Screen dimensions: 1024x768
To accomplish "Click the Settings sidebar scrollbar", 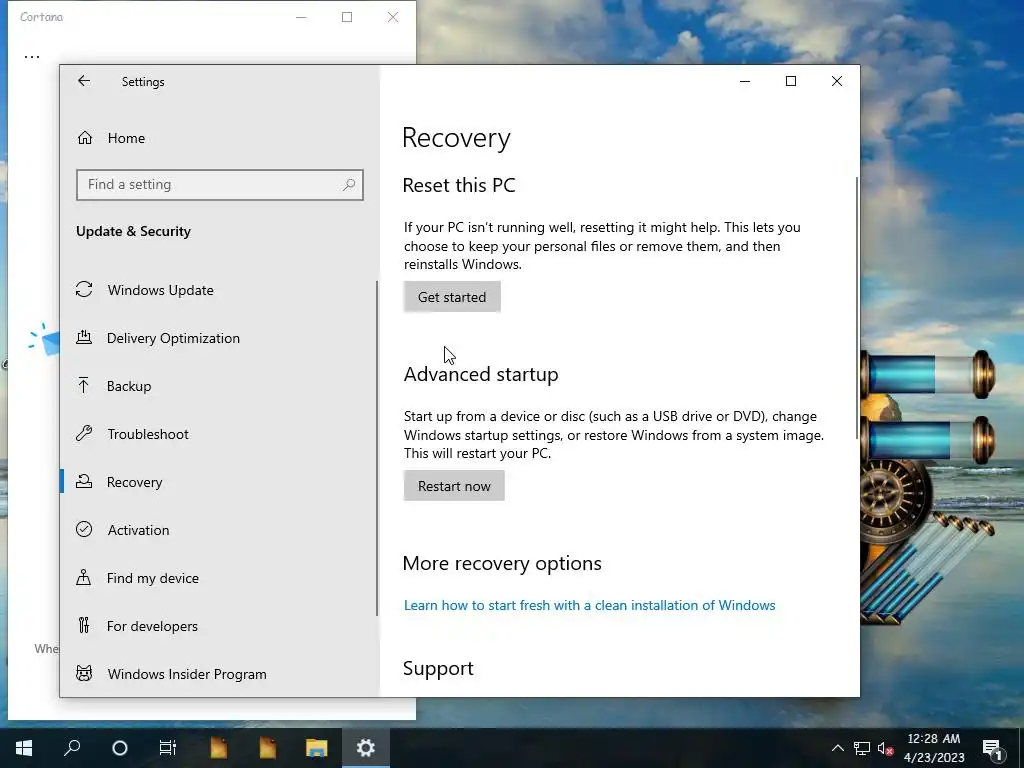I will click(377, 448).
